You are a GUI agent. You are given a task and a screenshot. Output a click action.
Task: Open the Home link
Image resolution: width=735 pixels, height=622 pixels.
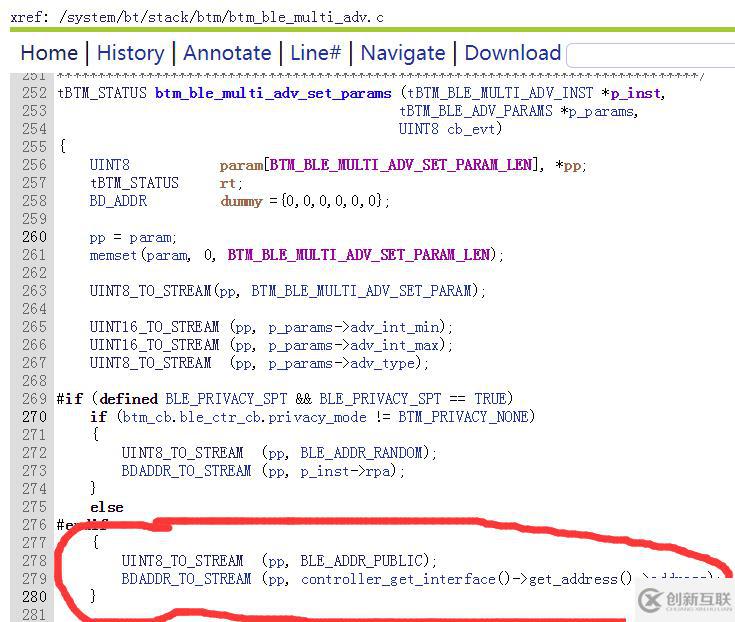pyautogui.click(x=49, y=53)
